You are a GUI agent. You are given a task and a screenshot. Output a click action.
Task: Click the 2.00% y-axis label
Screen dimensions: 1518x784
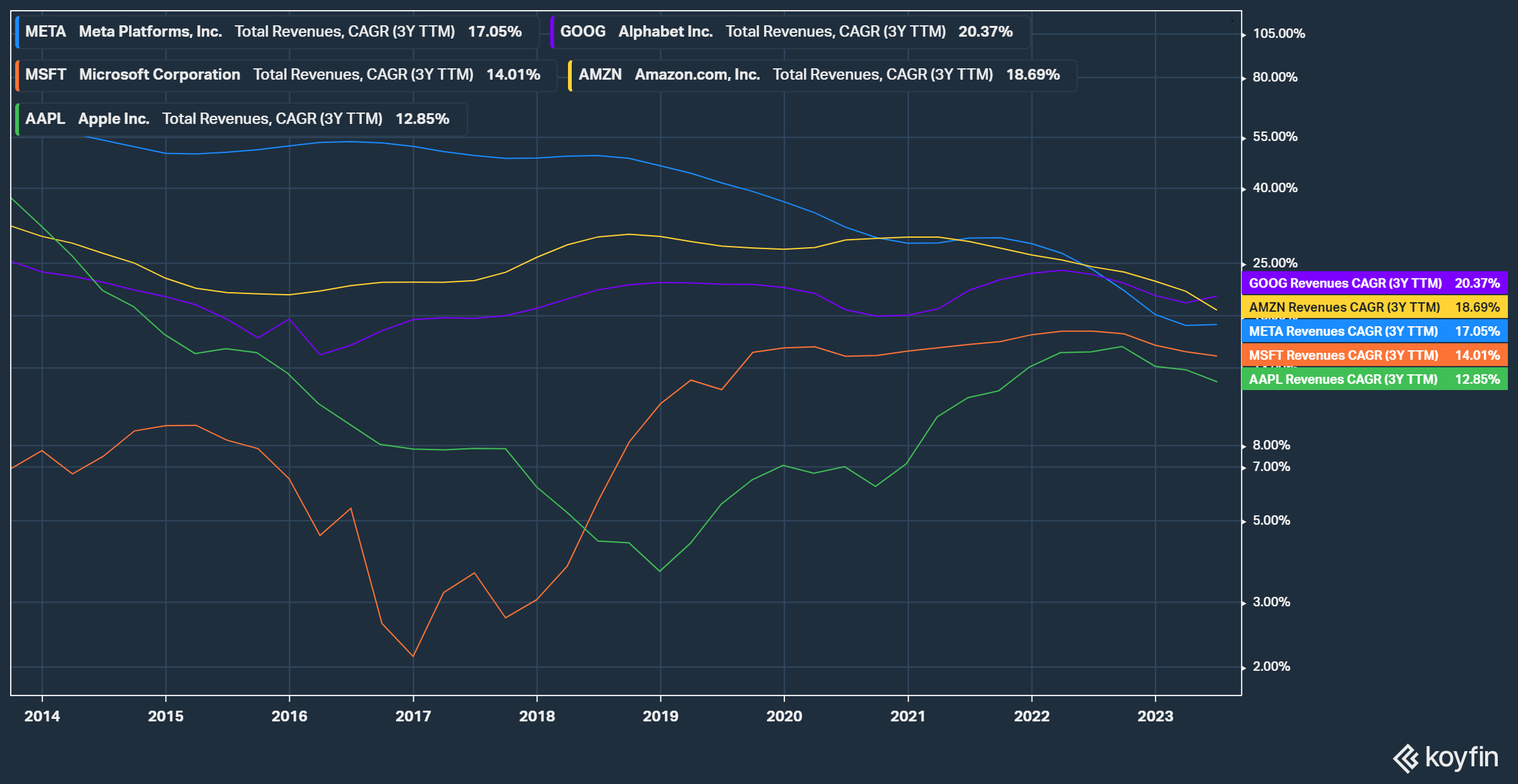pos(1271,666)
